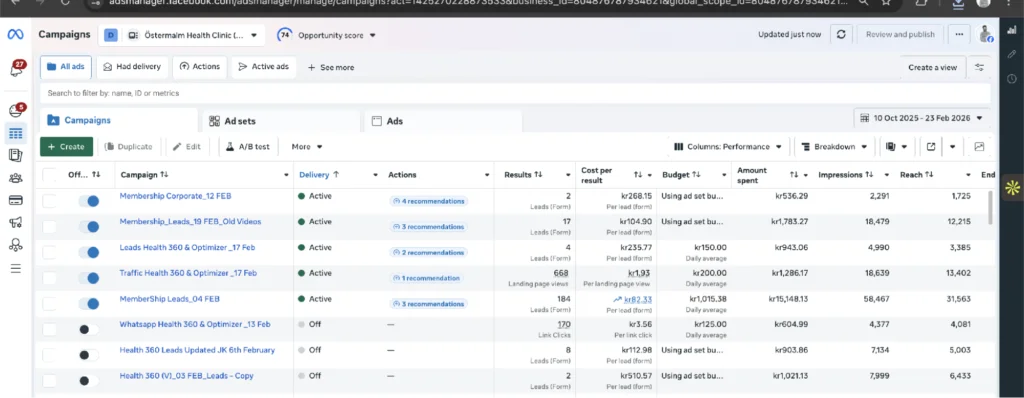Click Membership Corporate_12 FEB 4 recommendations badge

[x=428, y=201]
